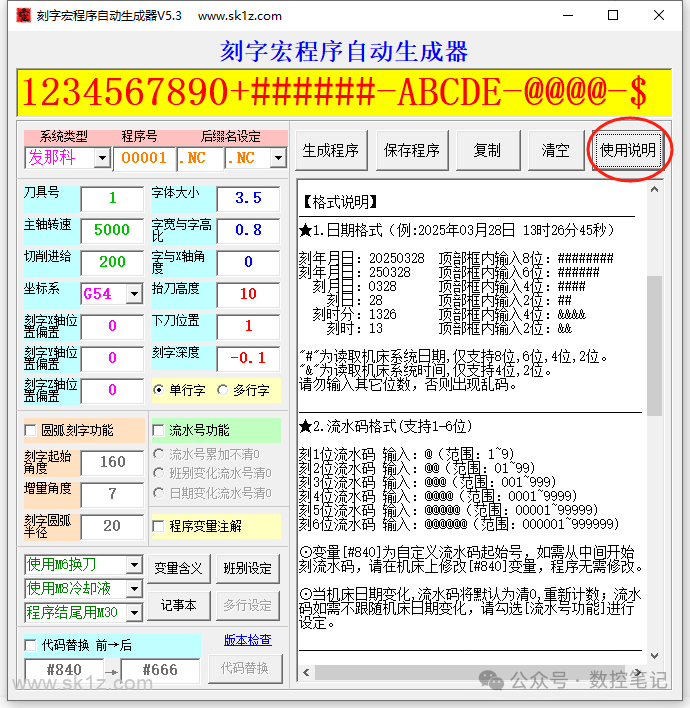Click the app icon in title bar
Image resolution: width=690 pixels, height=708 pixels.
pos(23,15)
